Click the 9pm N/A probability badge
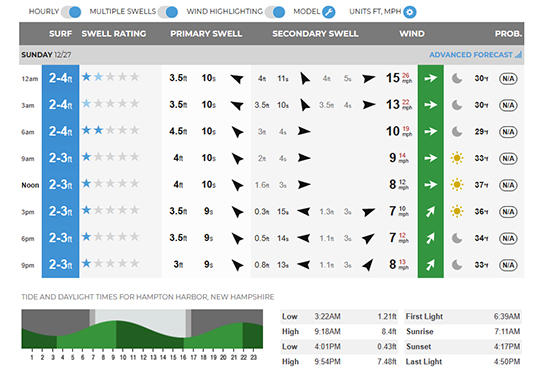Image resolution: width=533 pixels, height=373 pixels. tap(508, 265)
